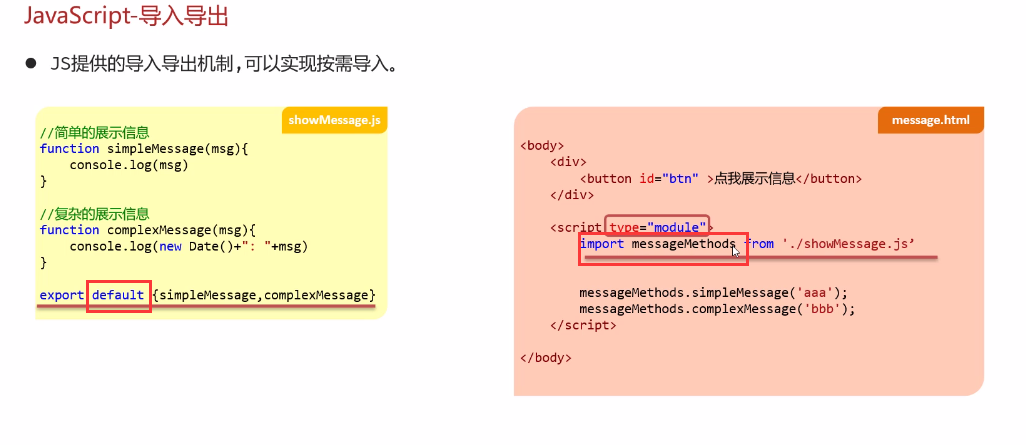This screenshot has height=445, width=1026.
Task: Click the showMessage.js file label
Action: (x=334, y=120)
